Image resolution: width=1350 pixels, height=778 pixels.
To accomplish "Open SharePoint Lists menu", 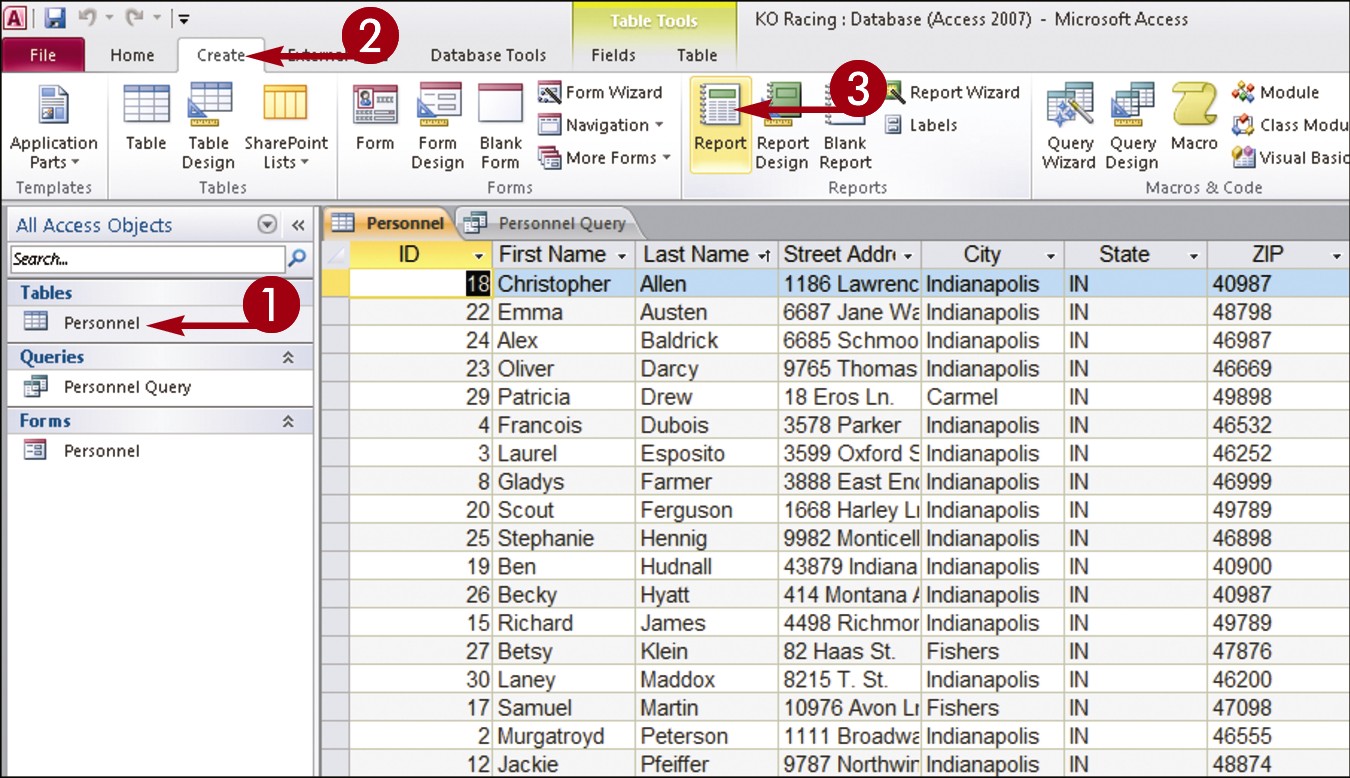I will coord(286,127).
